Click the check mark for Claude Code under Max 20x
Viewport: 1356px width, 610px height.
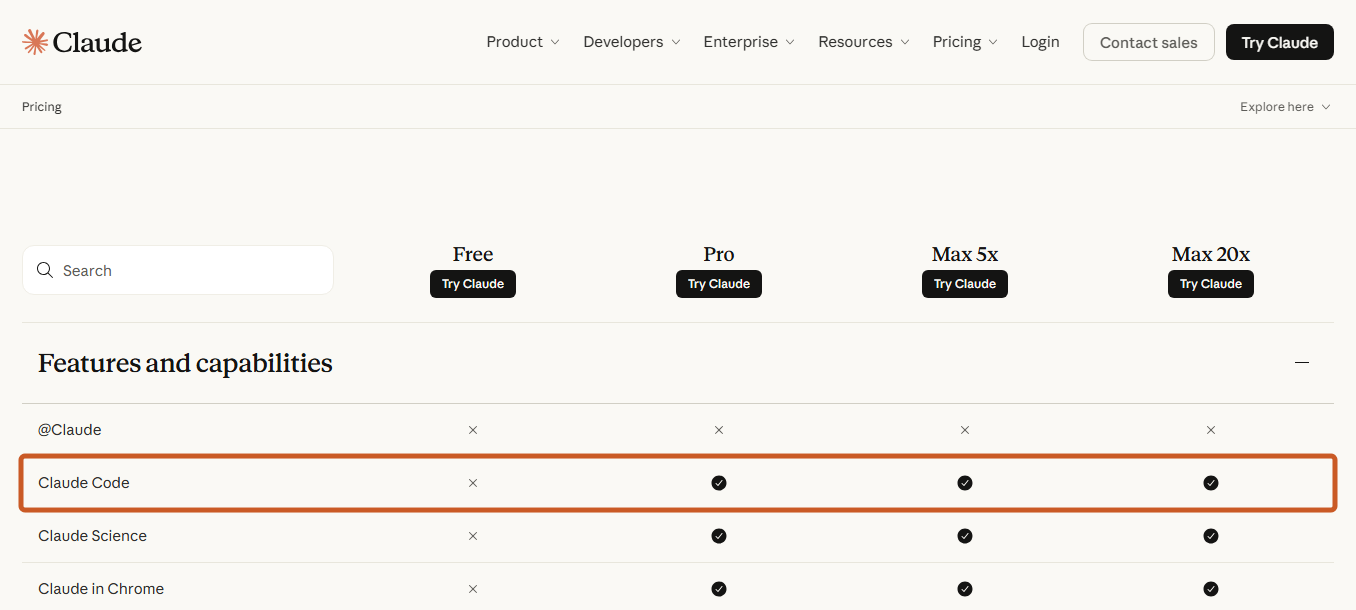click(1211, 483)
